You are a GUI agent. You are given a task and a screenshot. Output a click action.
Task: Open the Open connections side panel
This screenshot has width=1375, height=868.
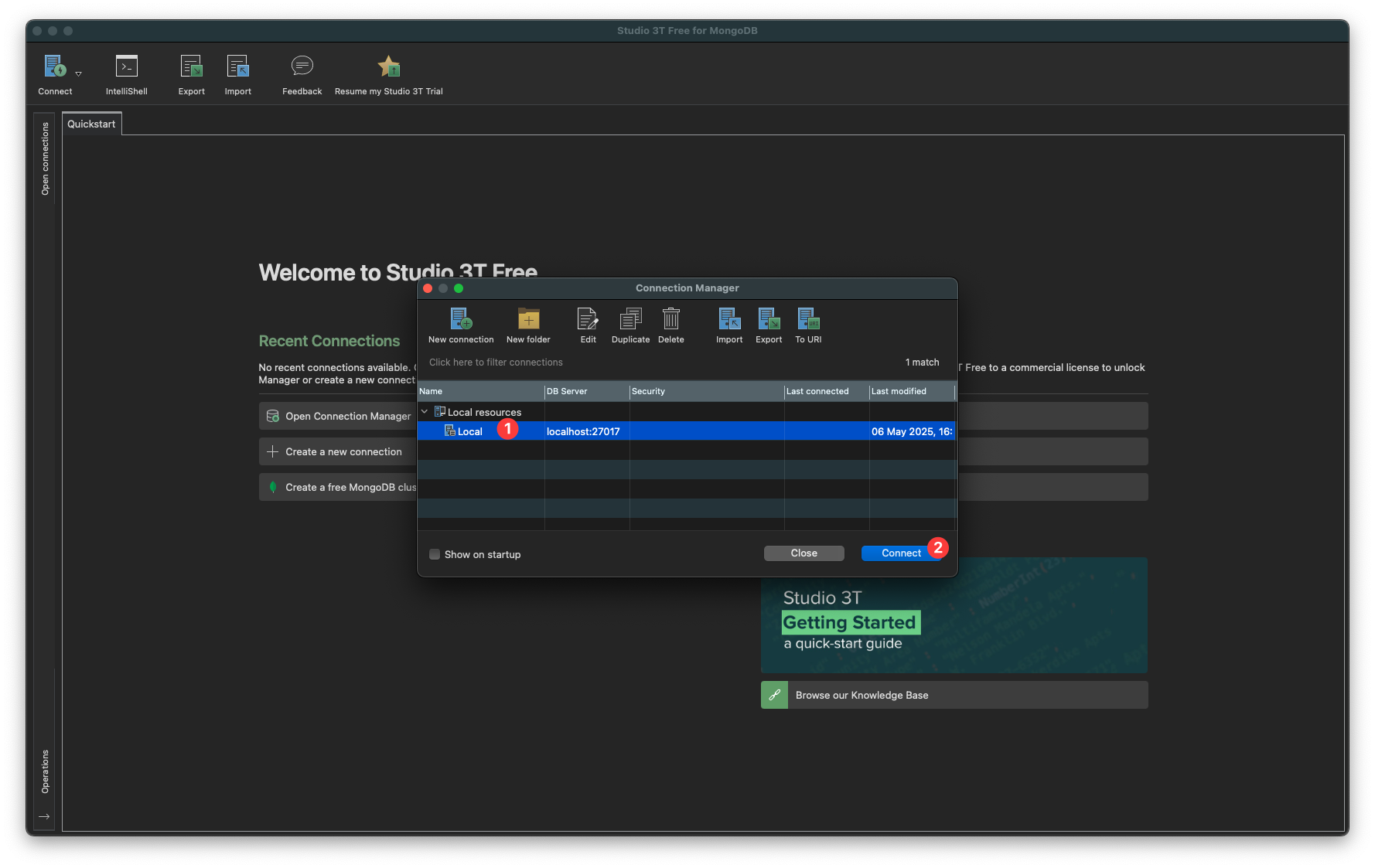pyautogui.click(x=45, y=158)
